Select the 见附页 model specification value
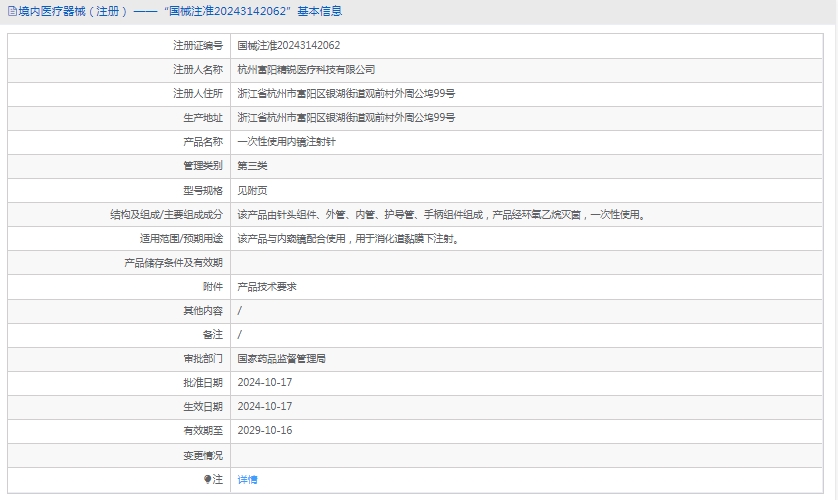 pyautogui.click(x=252, y=190)
